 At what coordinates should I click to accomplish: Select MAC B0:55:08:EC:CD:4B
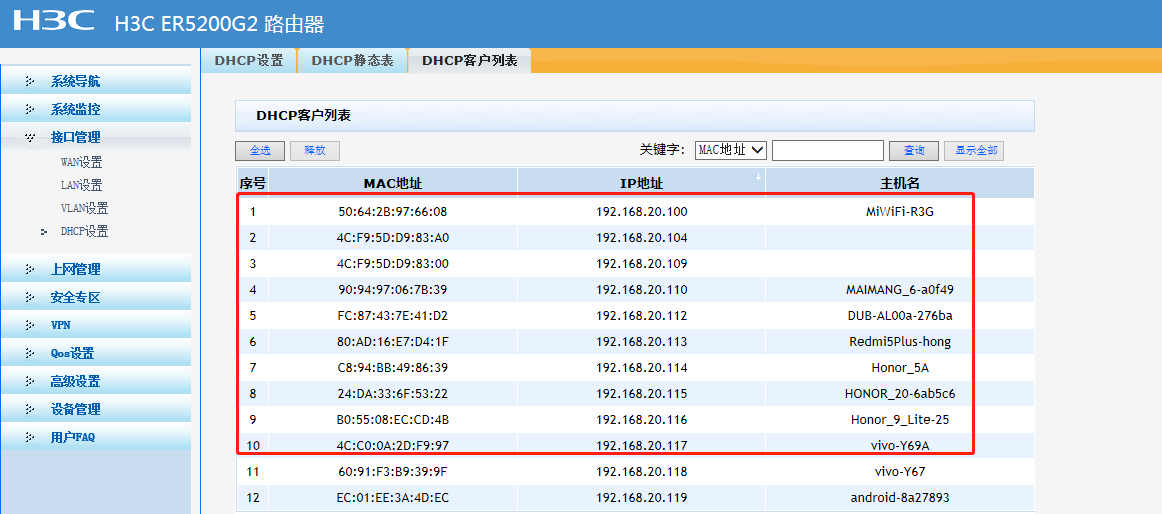tap(393, 420)
